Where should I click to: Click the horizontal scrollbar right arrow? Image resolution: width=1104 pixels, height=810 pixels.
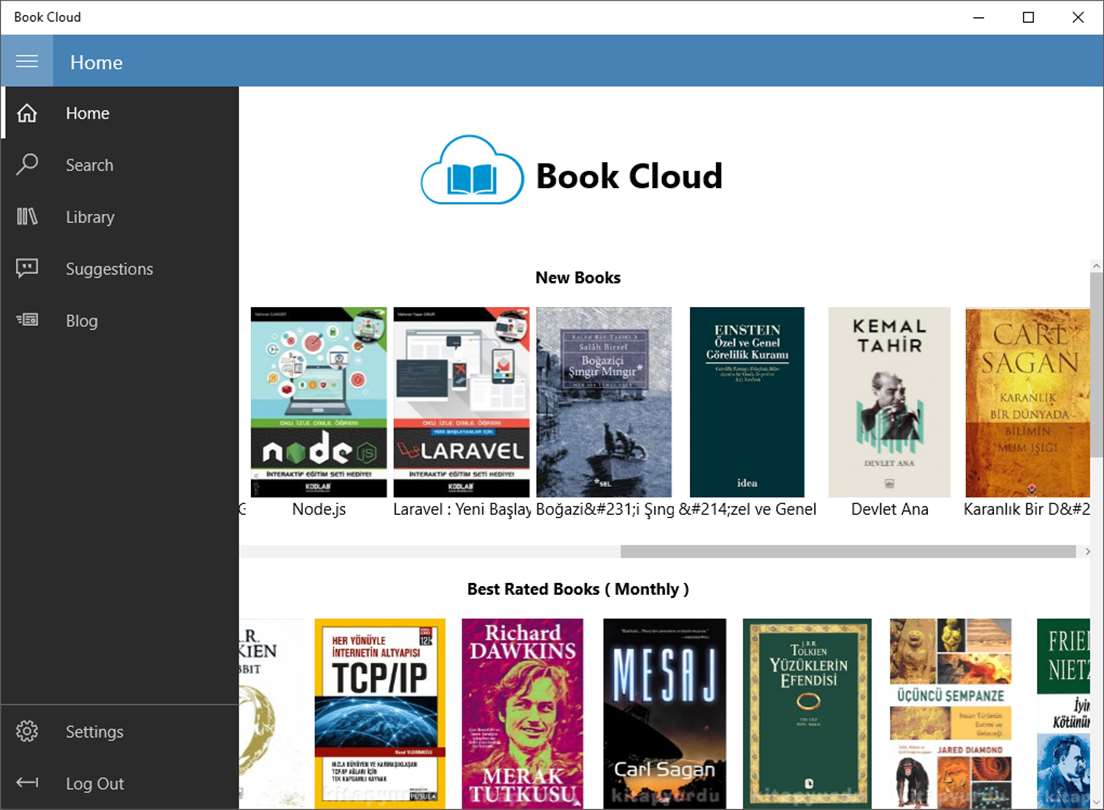pyautogui.click(x=1087, y=552)
